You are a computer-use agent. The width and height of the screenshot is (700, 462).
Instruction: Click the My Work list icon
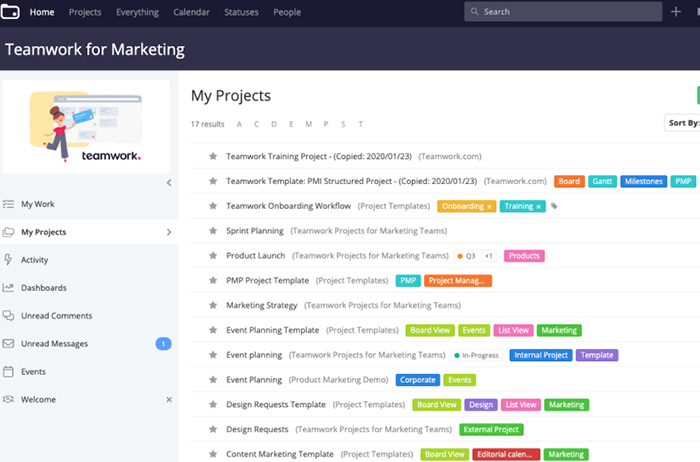pos(8,204)
